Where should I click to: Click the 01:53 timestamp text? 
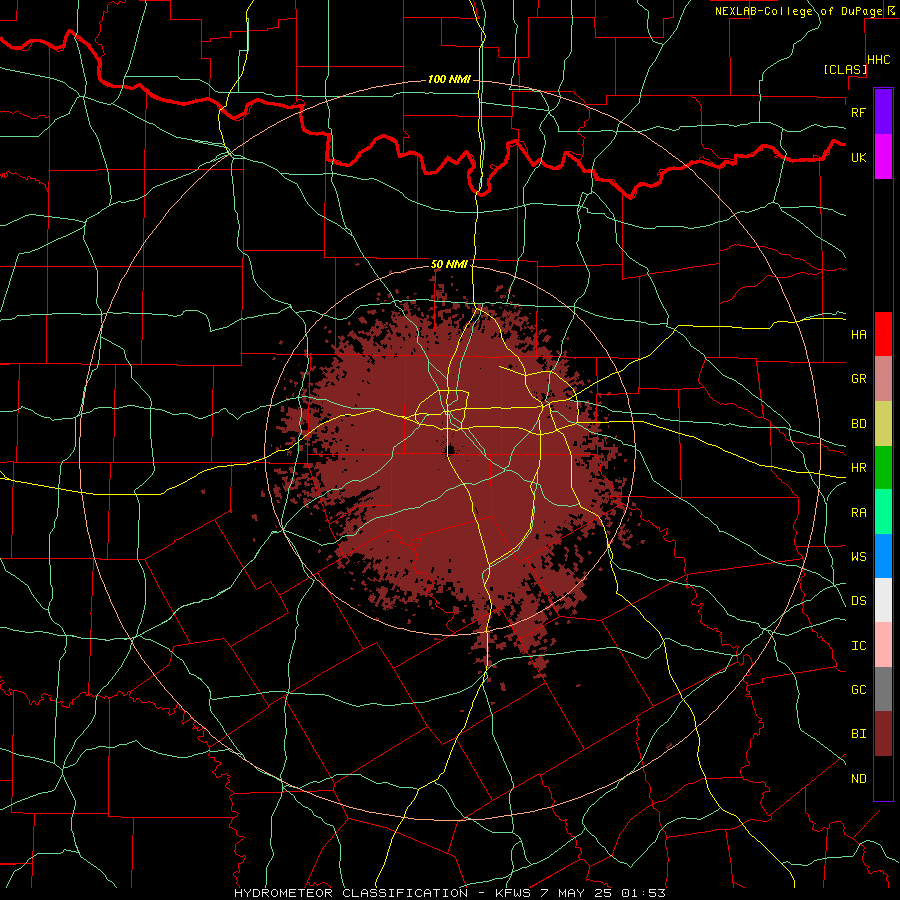tap(643, 893)
